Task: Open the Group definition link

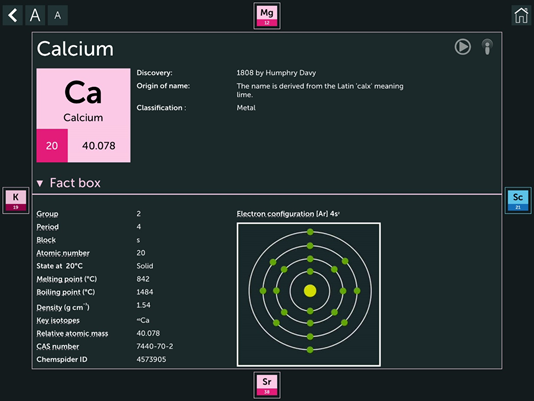Action: (x=47, y=214)
